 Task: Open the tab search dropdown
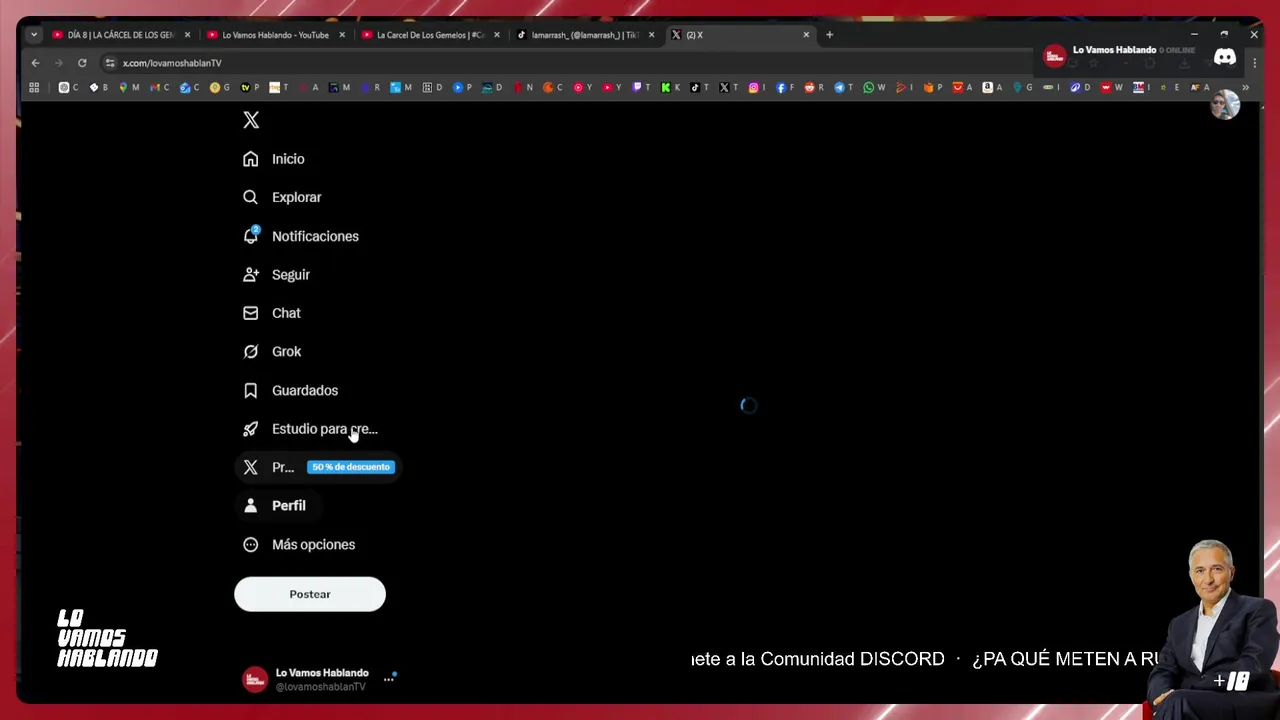pos(33,35)
